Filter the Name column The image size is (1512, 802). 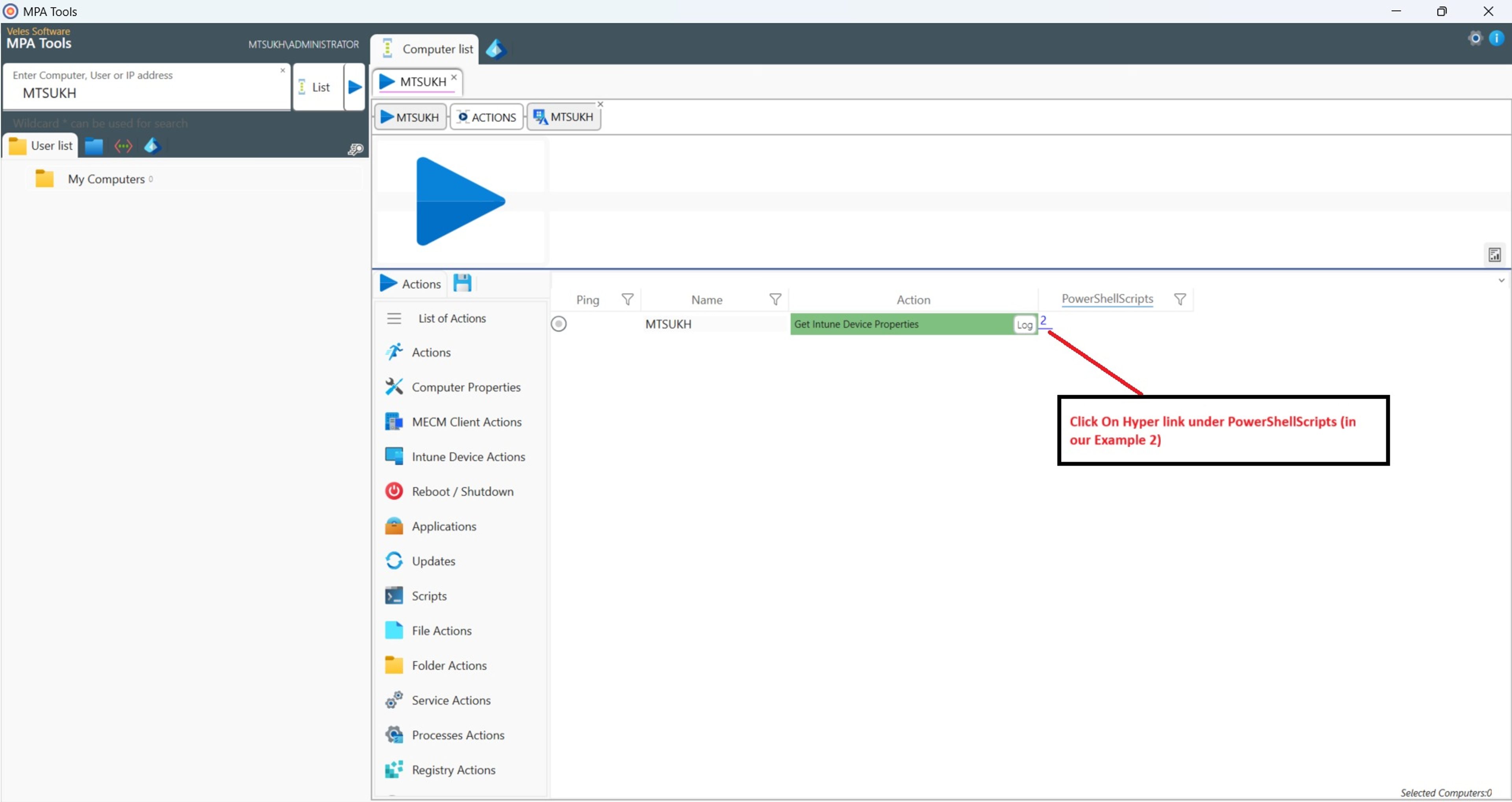(x=775, y=300)
